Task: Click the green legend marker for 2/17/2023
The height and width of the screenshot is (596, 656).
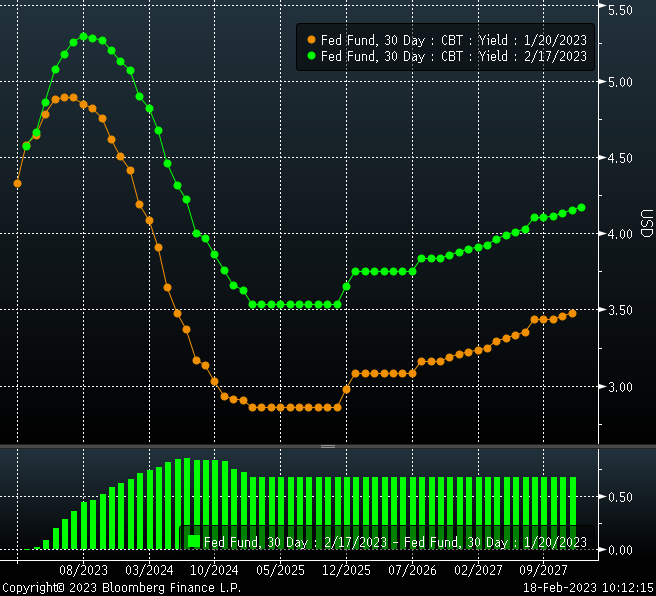Action: [x=311, y=56]
